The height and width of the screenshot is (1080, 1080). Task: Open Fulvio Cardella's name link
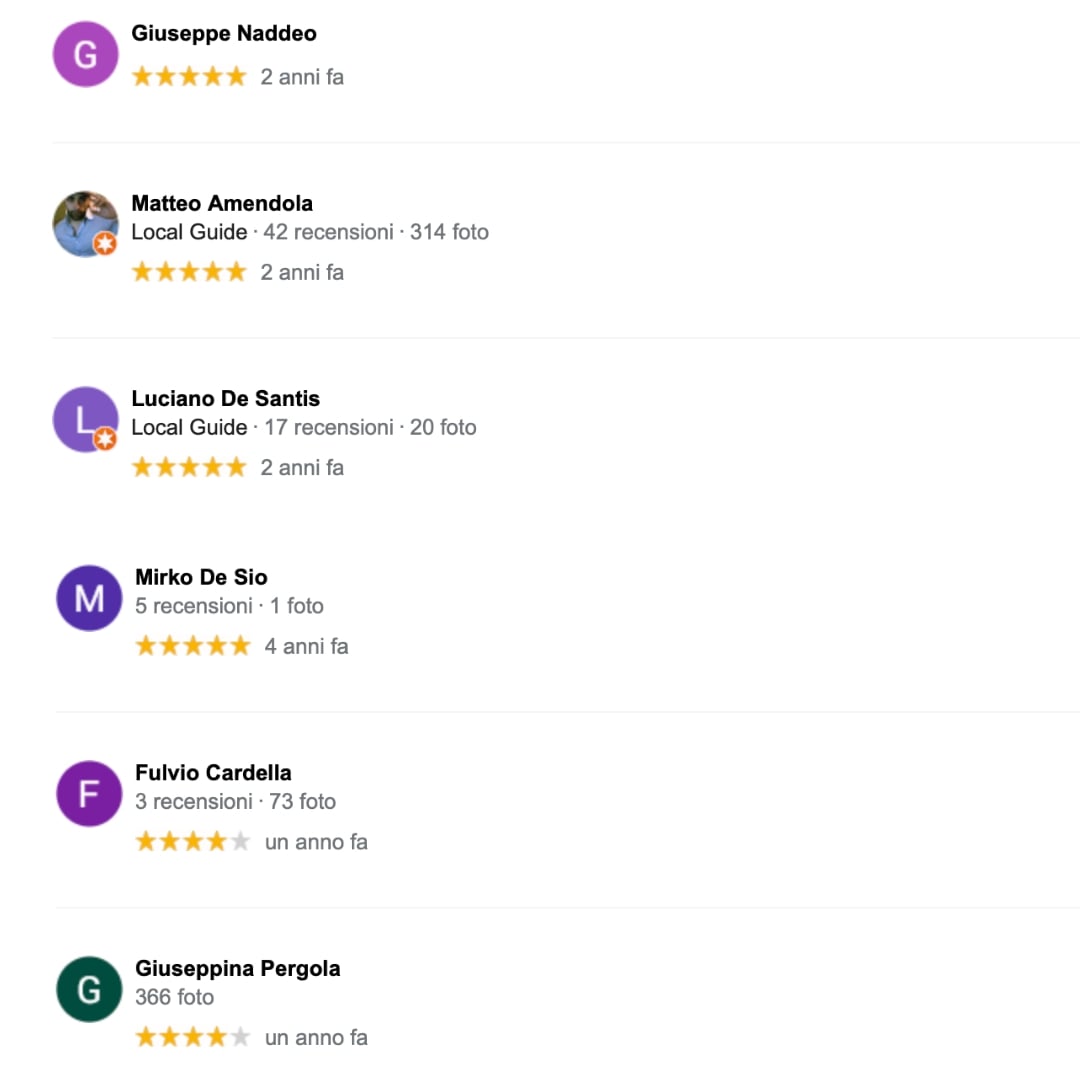point(213,772)
